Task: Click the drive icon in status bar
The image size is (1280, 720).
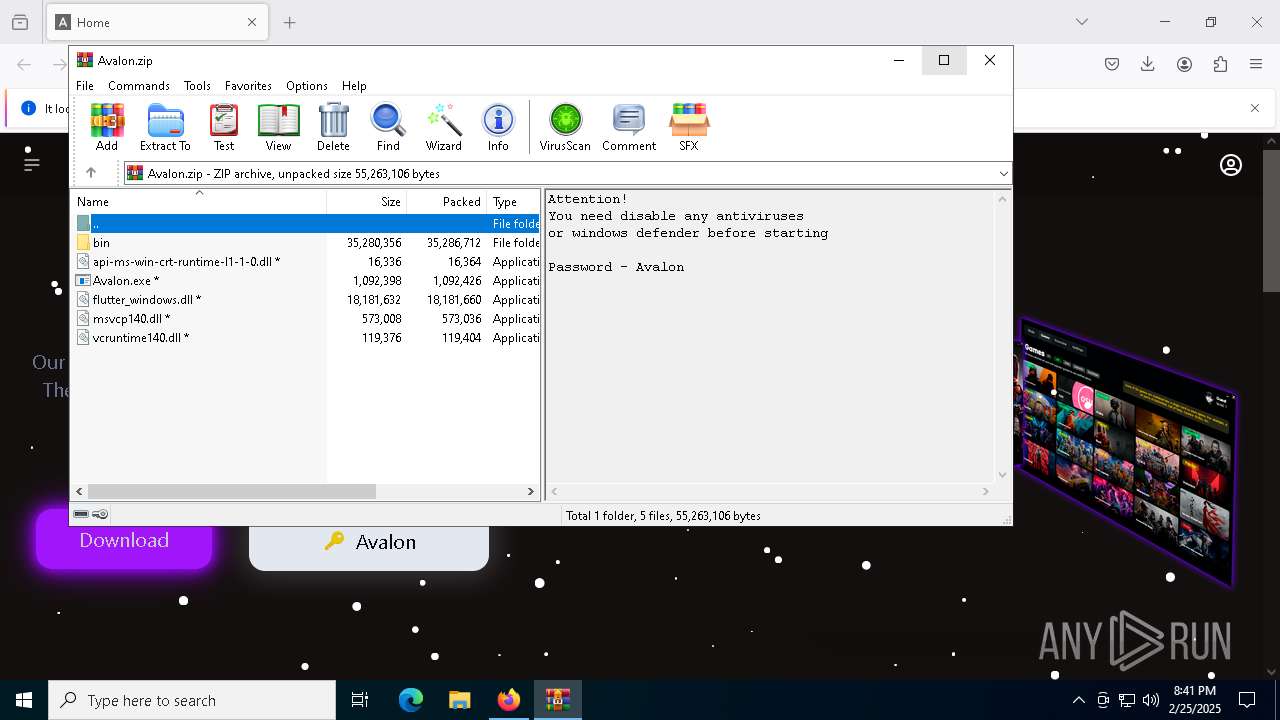Action: click(82, 514)
